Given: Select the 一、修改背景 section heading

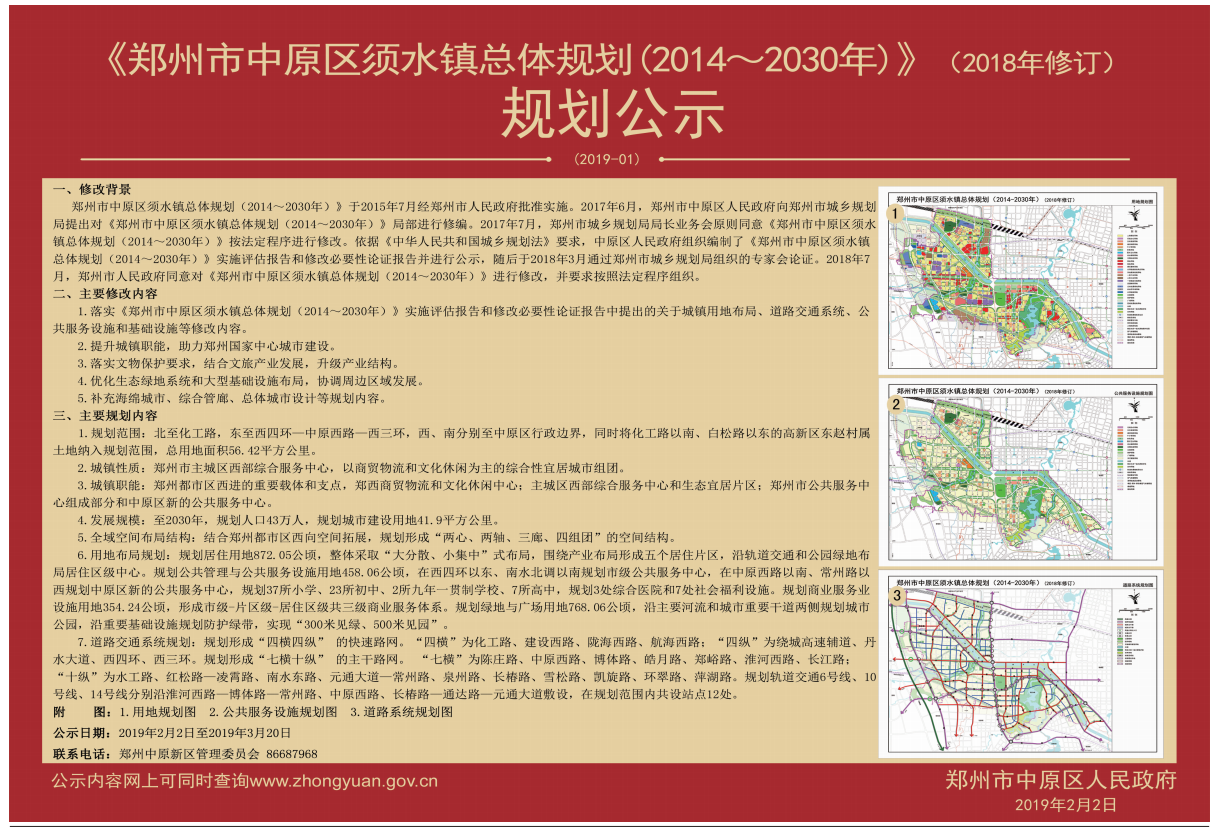Looking at the screenshot, I should [92, 190].
